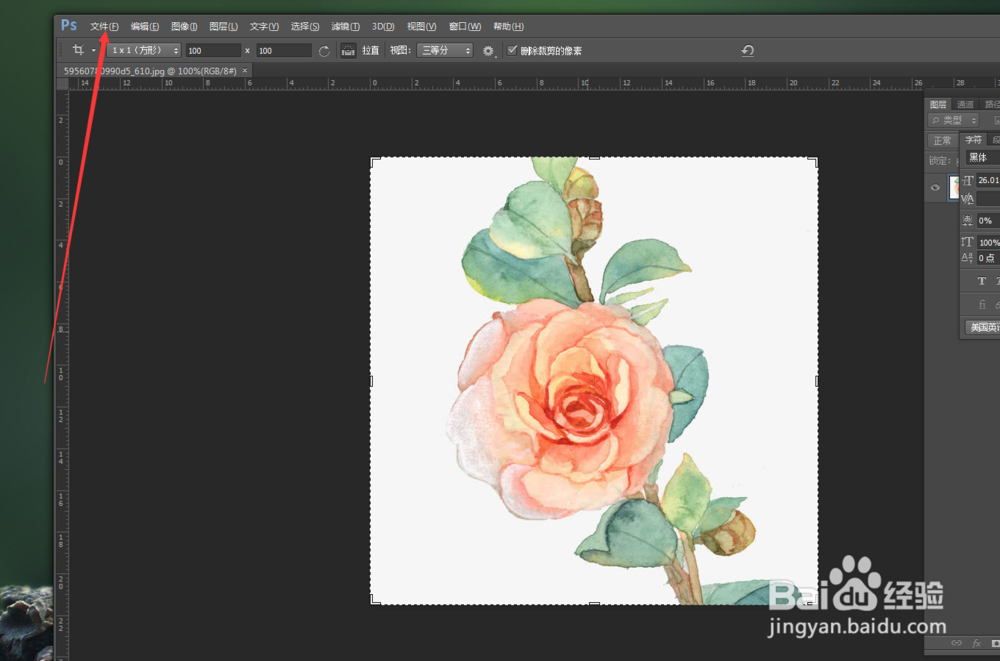The image size is (1000, 661).
Task: Click the ruler origin corner box
Action: click(62, 84)
